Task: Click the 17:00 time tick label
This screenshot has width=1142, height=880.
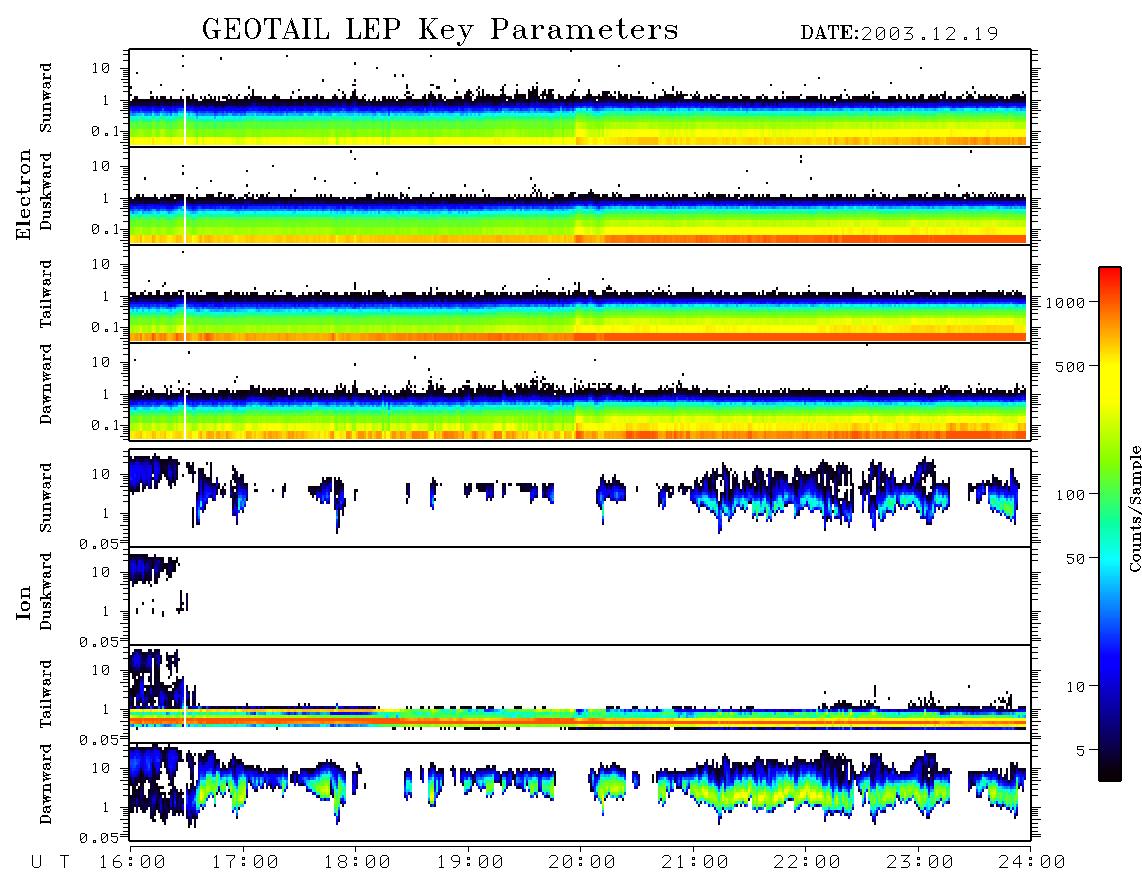Action: pyautogui.click(x=245, y=863)
